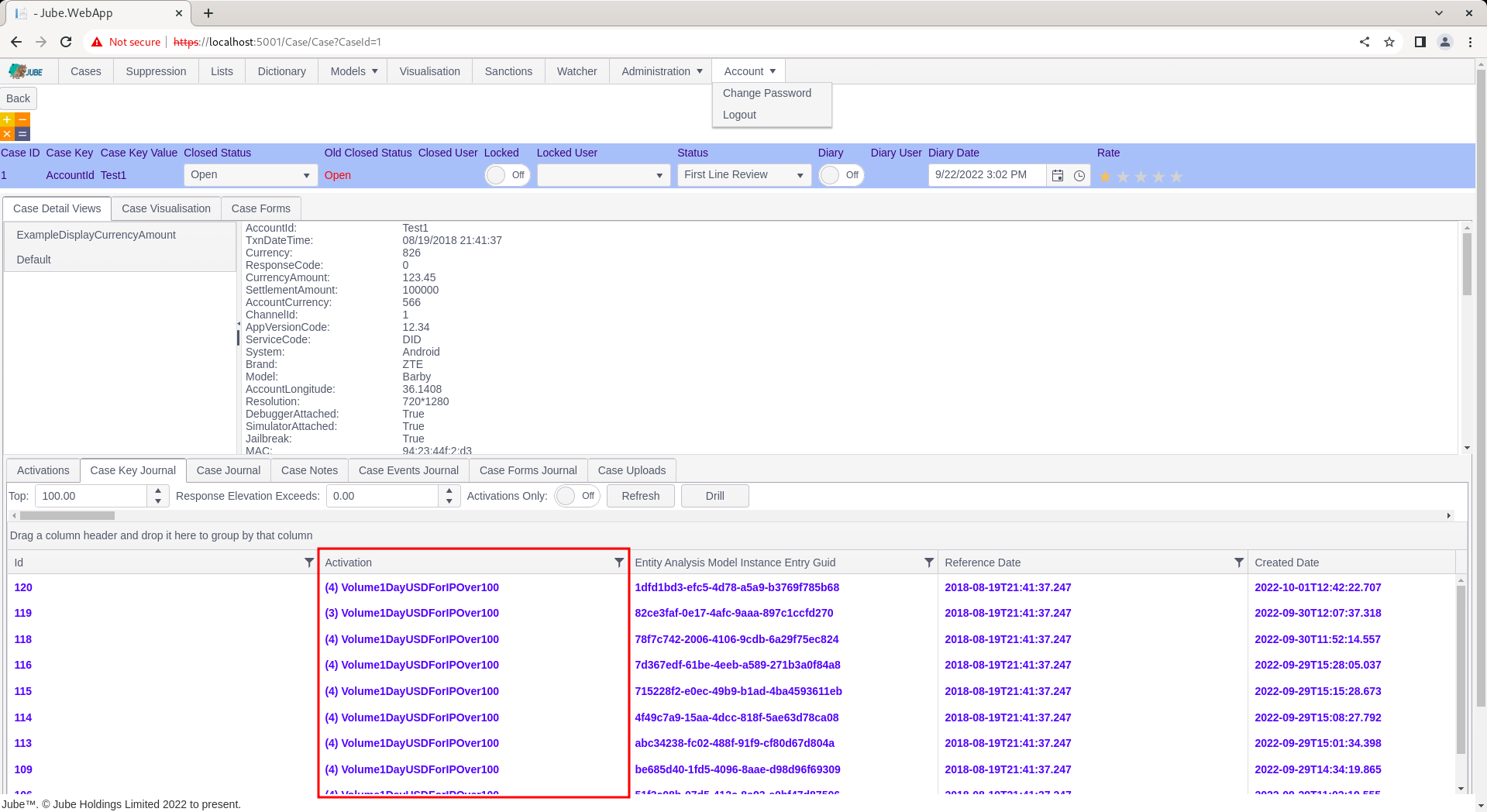Viewport: 1487px width, 812px height.
Task: Open the Case Uploads tab
Action: tap(632, 470)
